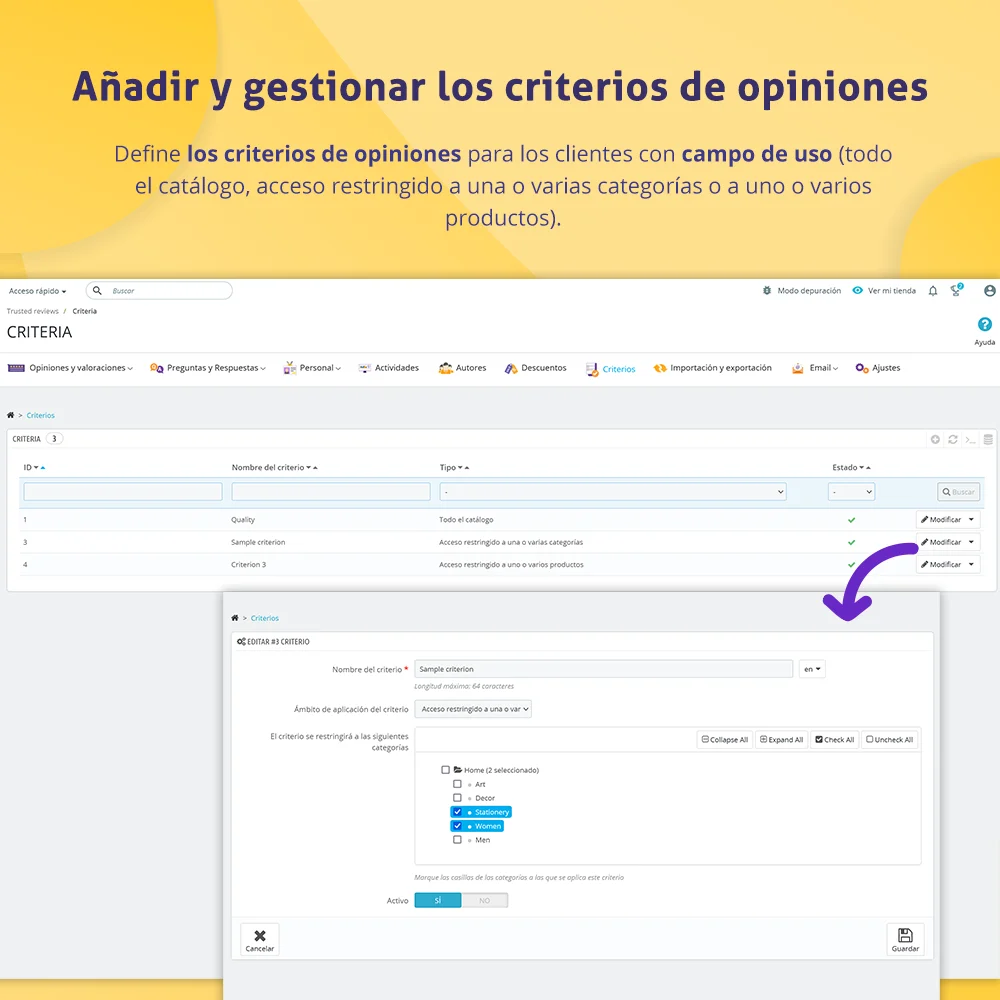
Task: Open Personal menu
Action: point(312,368)
